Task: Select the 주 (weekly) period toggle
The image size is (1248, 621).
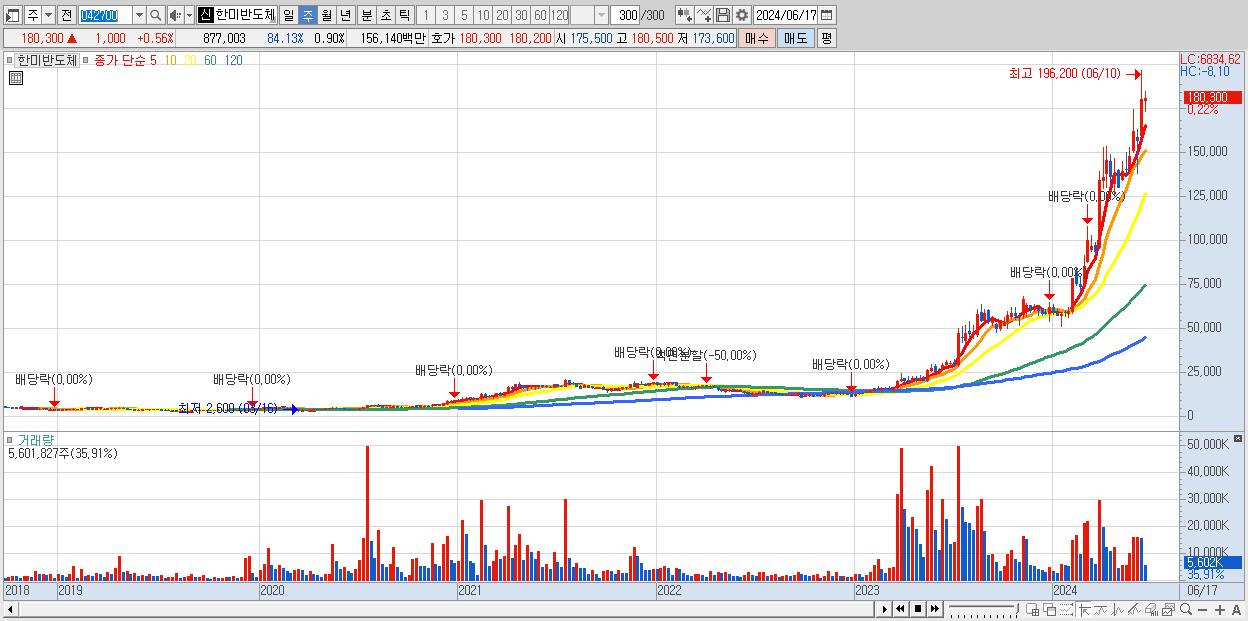Action: tap(307, 15)
